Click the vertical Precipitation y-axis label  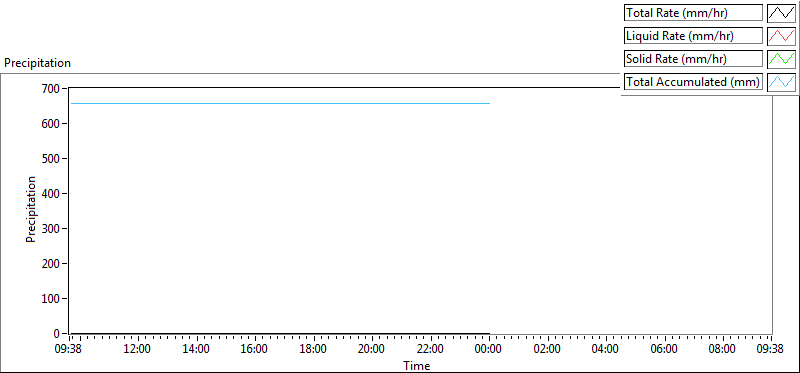[31, 209]
